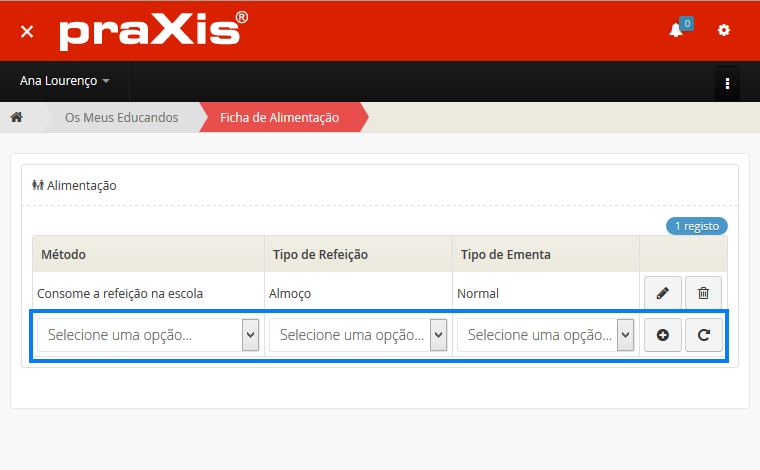Image resolution: width=760 pixels, height=470 pixels.
Task: Click the Método column header
Action: (x=63, y=255)
